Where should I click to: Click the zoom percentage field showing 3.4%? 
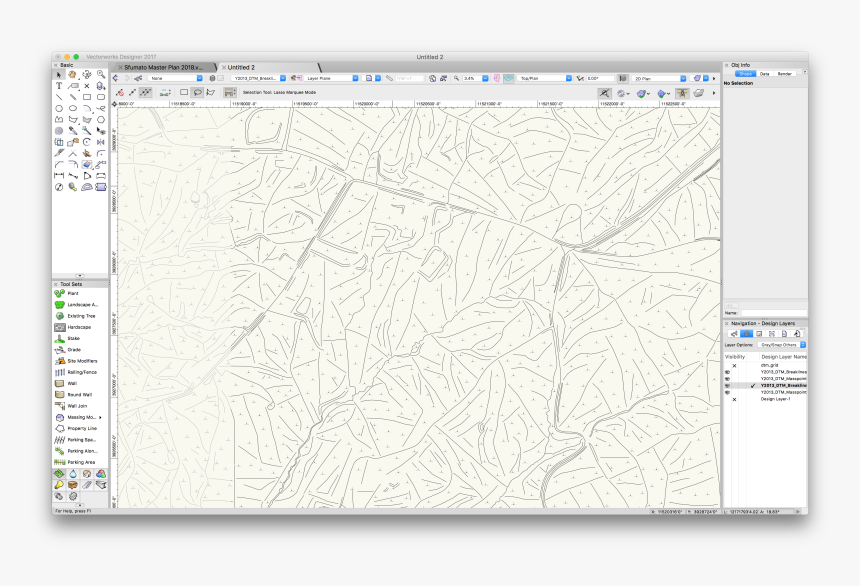tap(470, 77)
